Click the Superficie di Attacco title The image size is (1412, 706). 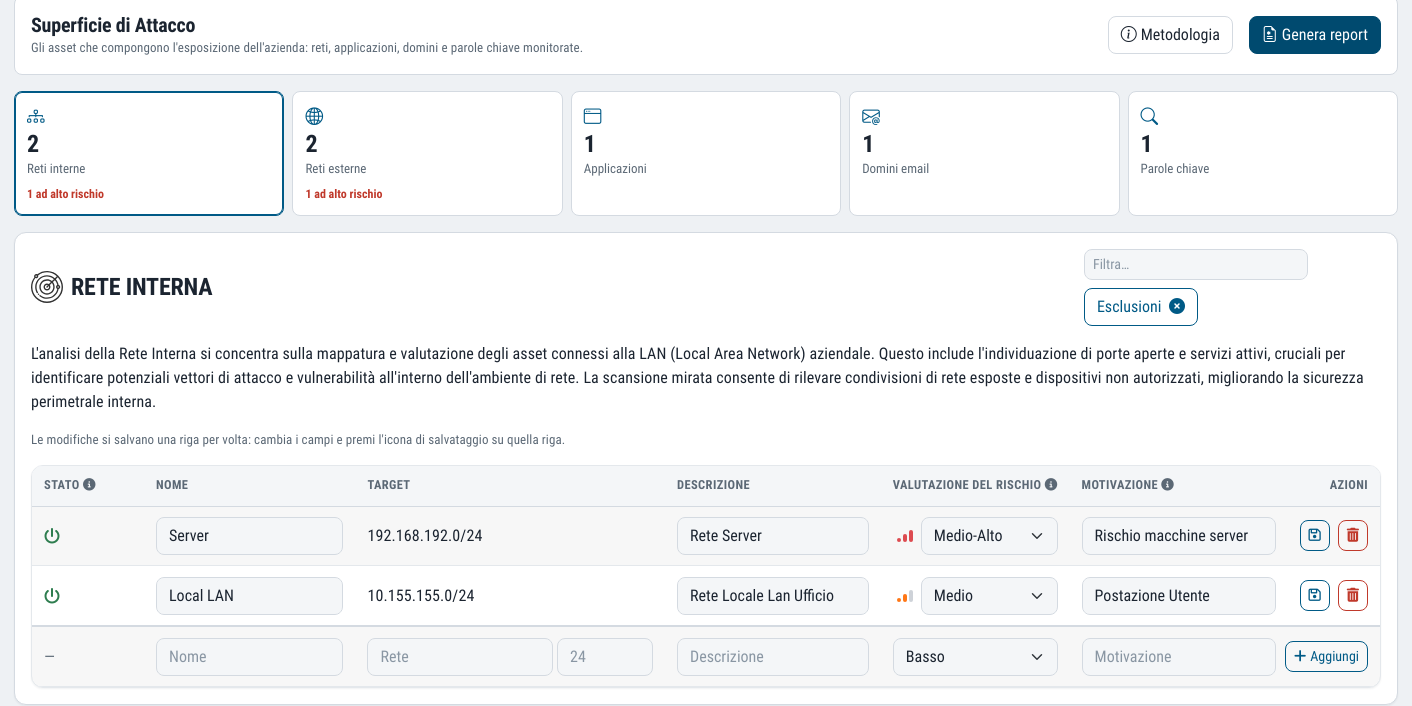(113, 25)
